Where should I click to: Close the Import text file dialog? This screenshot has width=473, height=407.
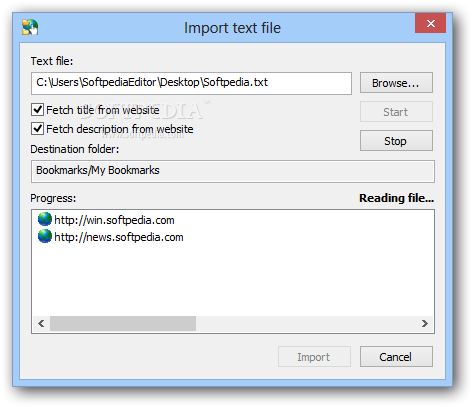pos(430,23)
